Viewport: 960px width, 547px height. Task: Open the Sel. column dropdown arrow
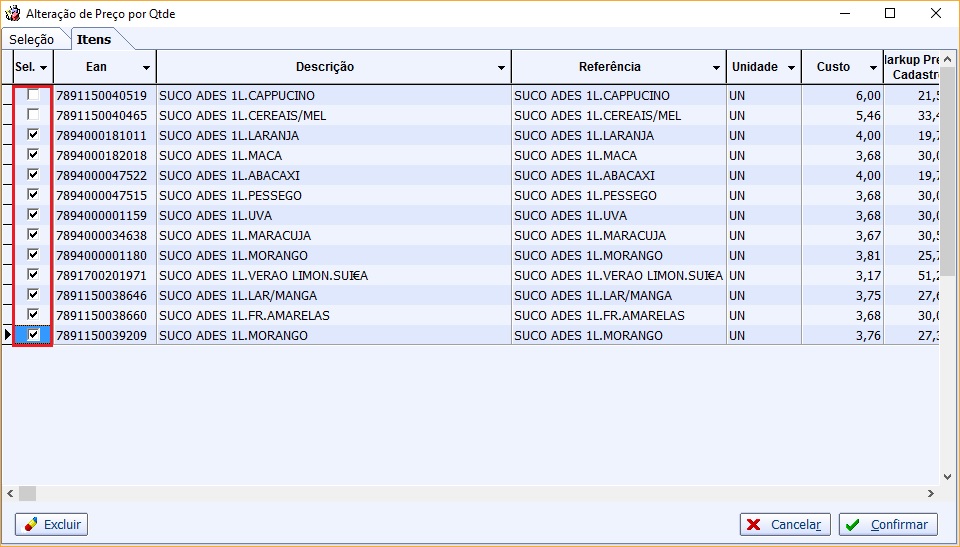tap(43, 67)
